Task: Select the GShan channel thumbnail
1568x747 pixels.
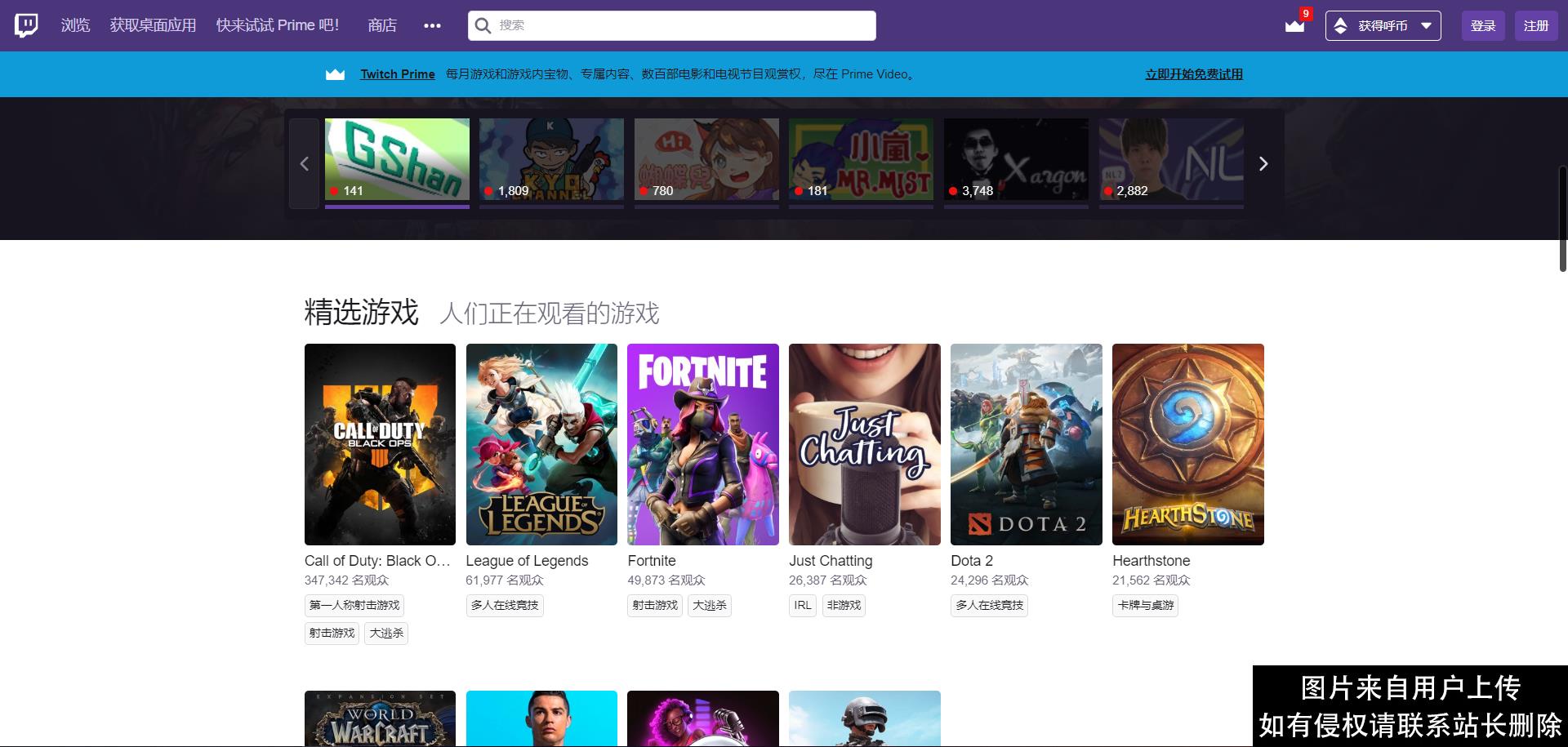Action: (x=397, y=159)
